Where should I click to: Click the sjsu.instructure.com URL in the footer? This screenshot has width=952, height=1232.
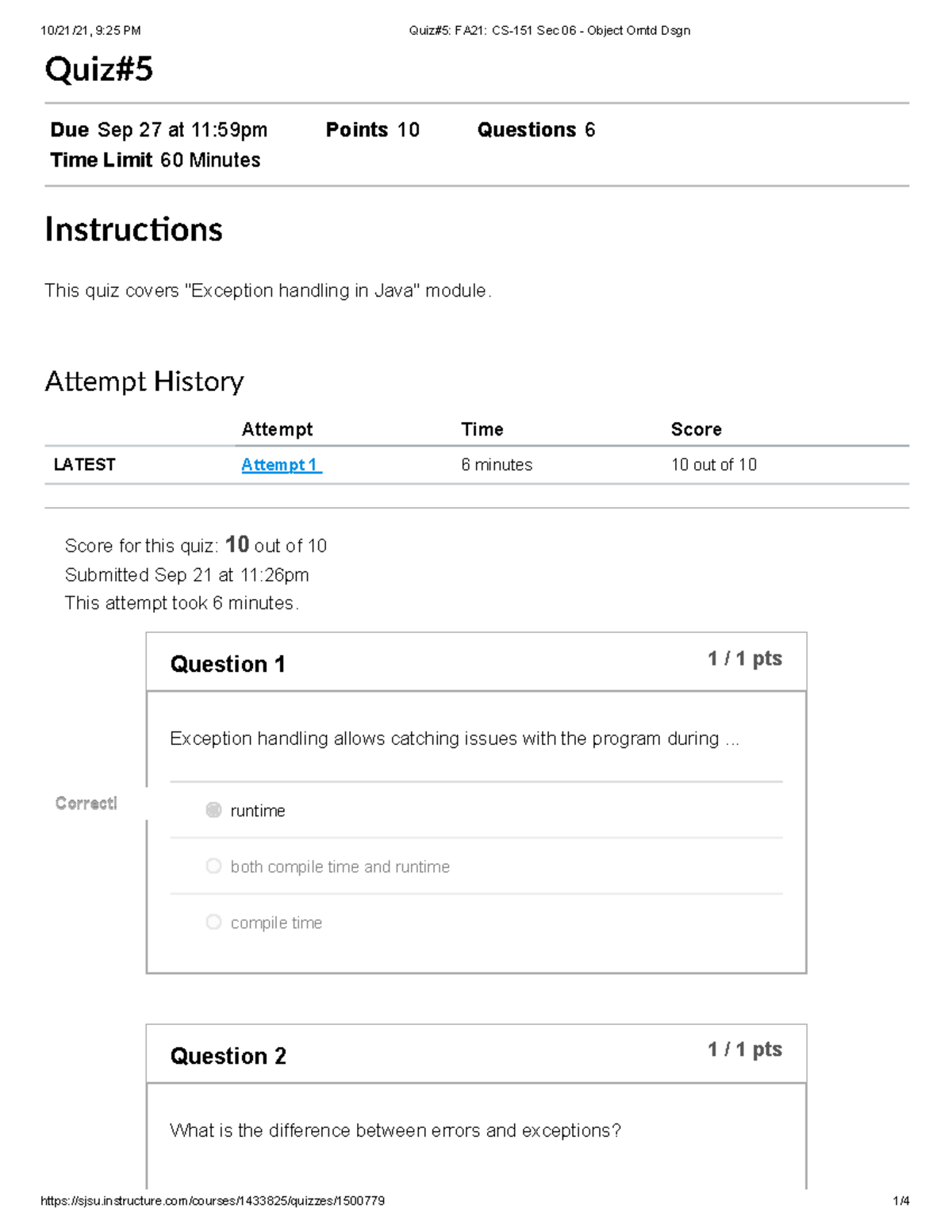pos(213,1201)
